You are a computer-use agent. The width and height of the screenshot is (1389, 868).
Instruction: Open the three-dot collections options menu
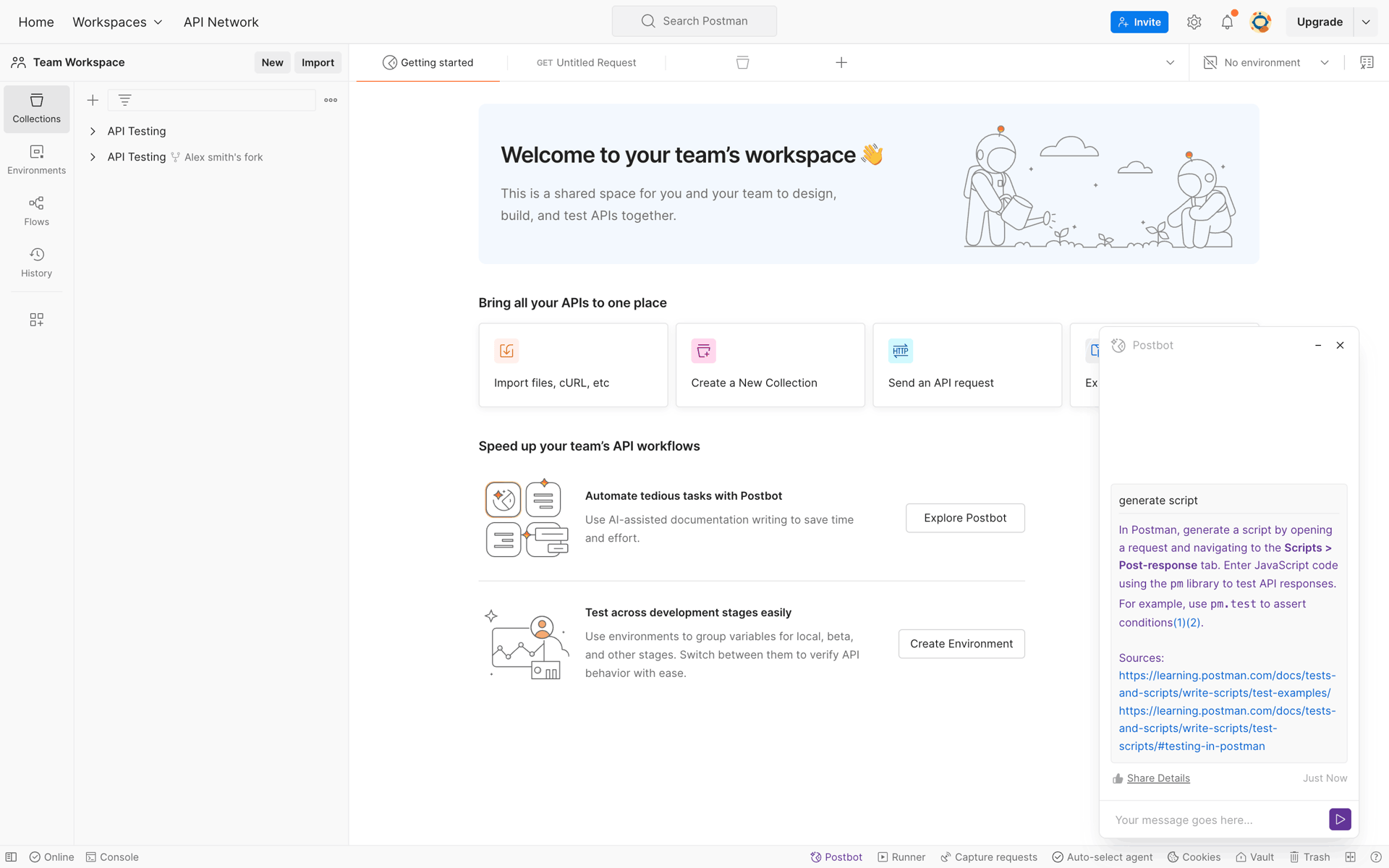[x=331, y=100]
